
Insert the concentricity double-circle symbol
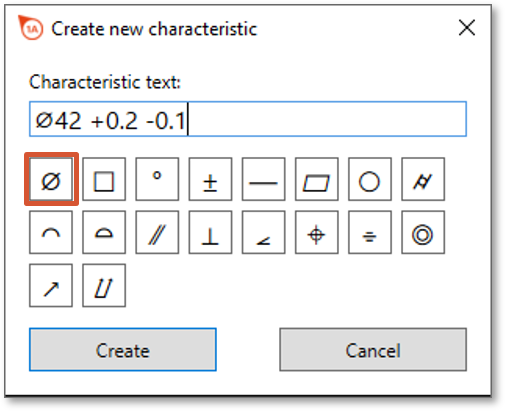pyautogui.click(x=423, y=232)
